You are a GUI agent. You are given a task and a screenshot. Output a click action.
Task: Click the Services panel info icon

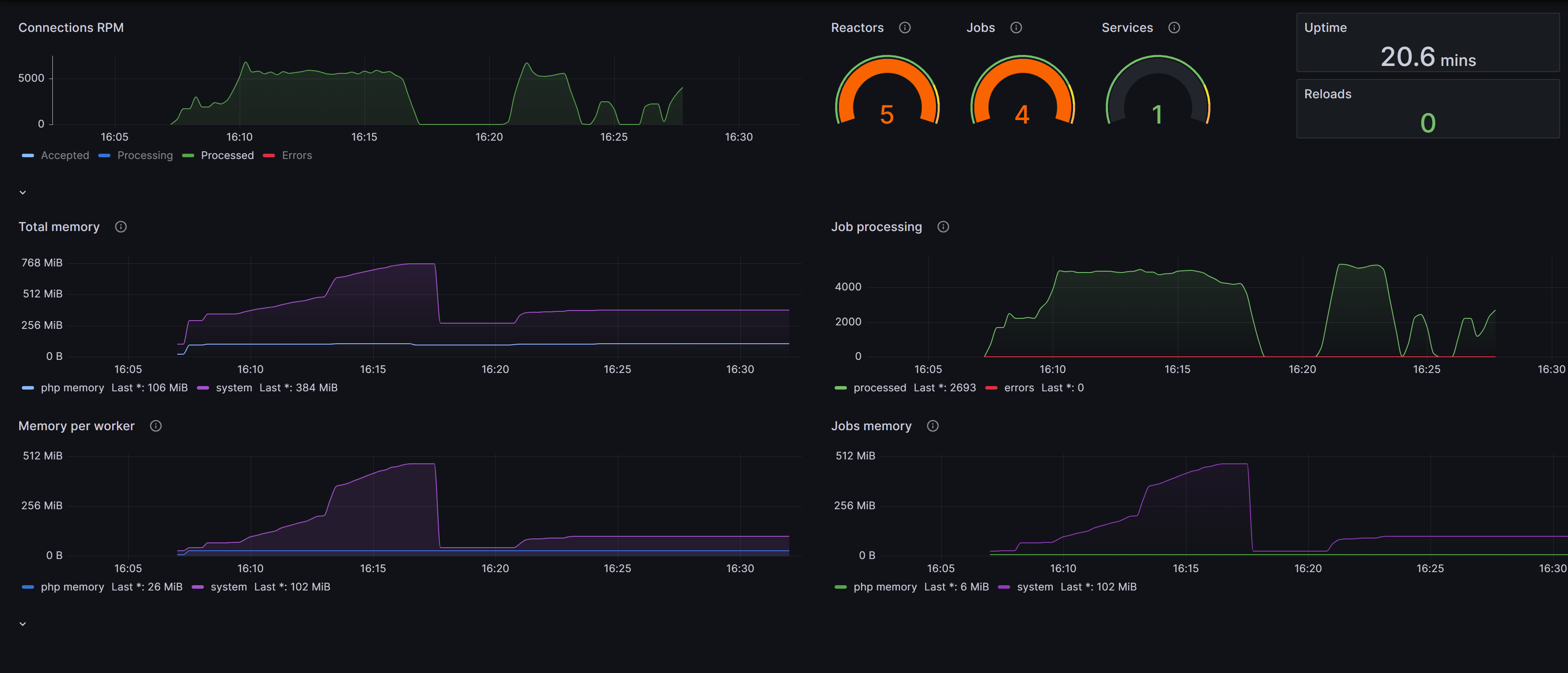click(x=1174, y=28)
